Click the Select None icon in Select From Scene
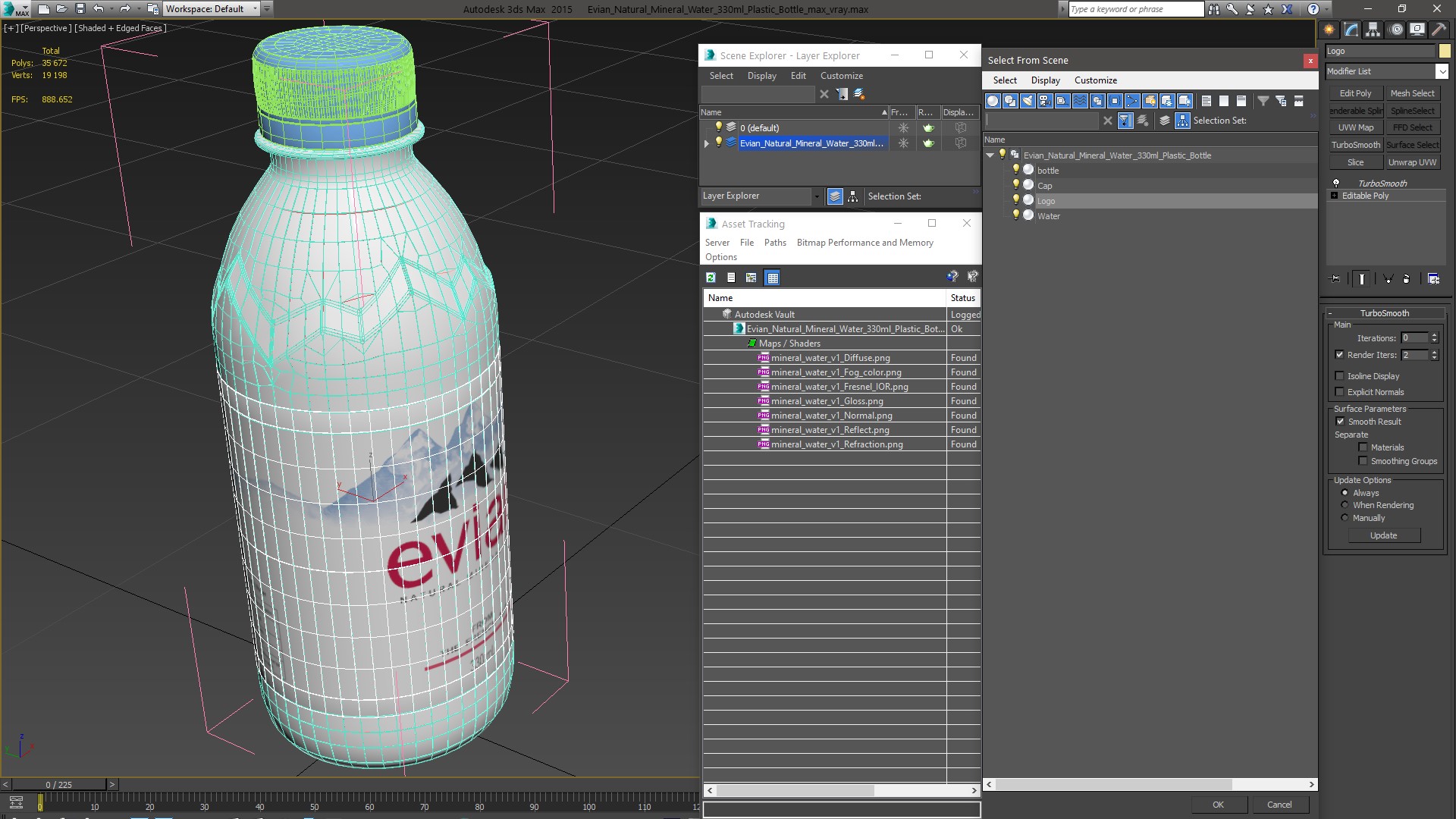Screen dimensions: 1456x819 pyautogui.click(x=1224, y=101)
